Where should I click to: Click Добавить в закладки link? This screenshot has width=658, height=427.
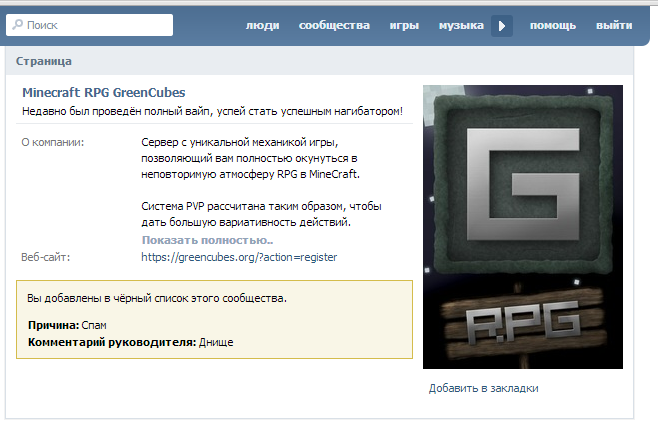click(483, 388)
